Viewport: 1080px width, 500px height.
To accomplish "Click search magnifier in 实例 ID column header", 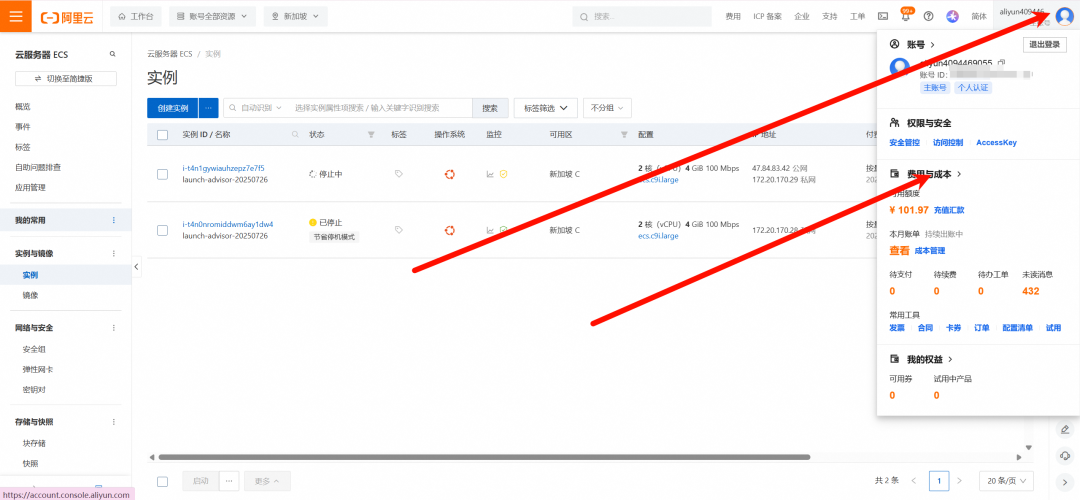I will pyautogui.click(x=295, y=134).
